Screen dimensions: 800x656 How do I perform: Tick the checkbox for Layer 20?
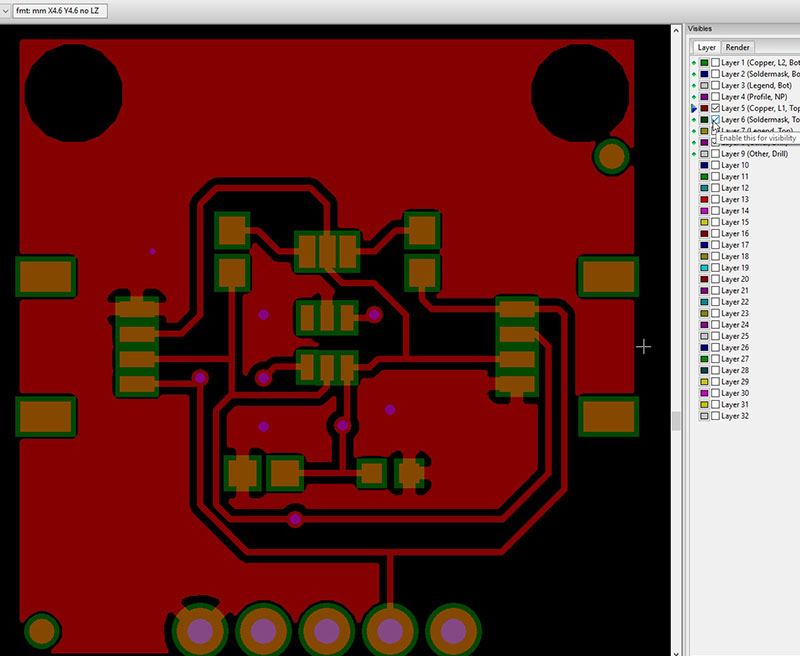coord(715,279)
